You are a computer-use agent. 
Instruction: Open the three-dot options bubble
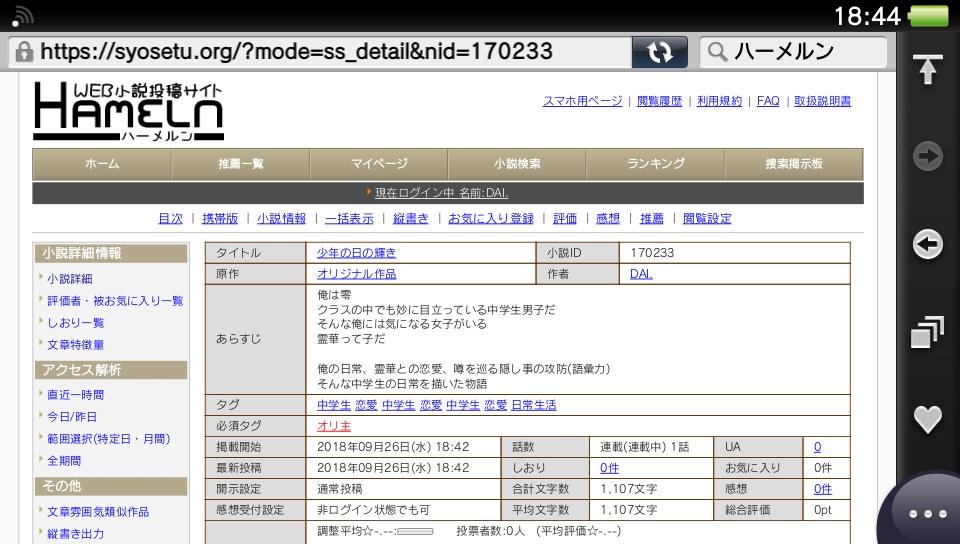pyautogui.click(x=925, y=513)
